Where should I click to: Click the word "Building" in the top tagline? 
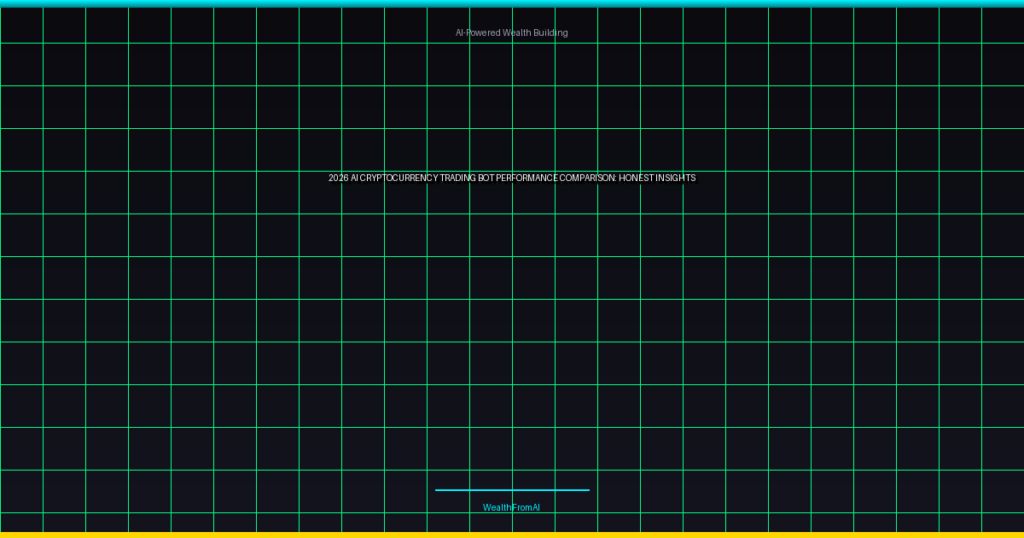551,33
